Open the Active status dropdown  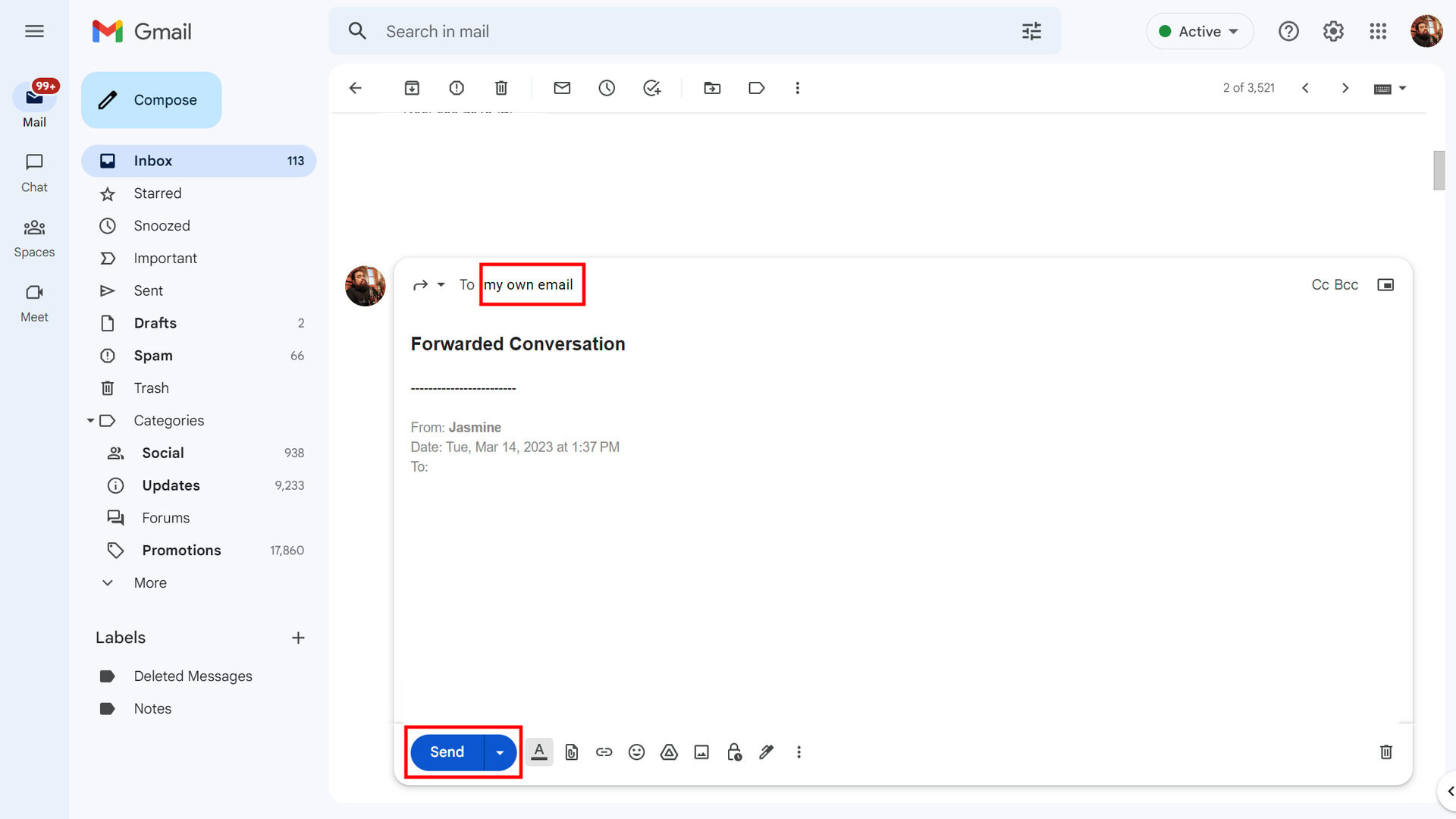coord(1200,31)
